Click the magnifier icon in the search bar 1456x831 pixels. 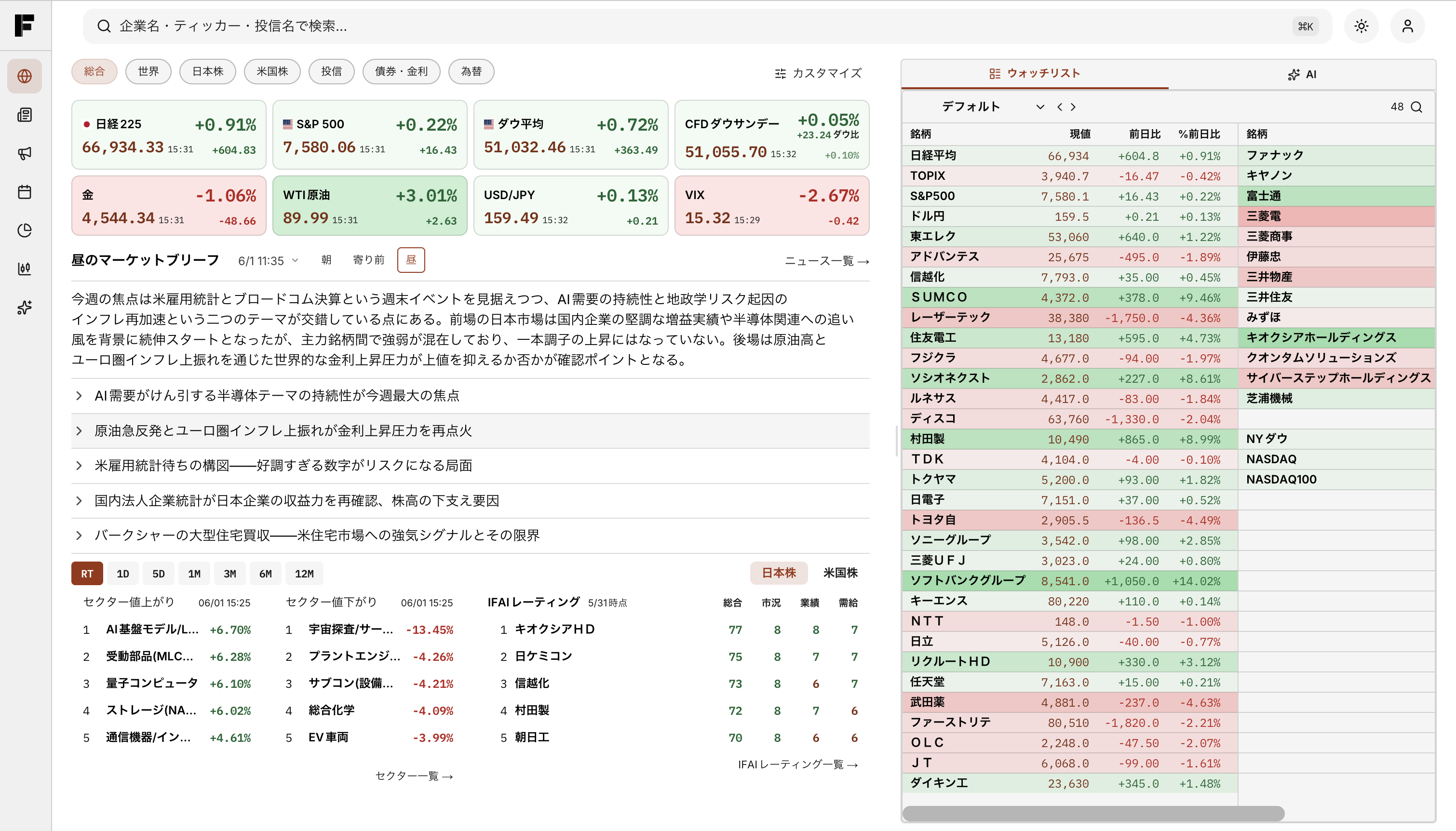click(x=104, y=26)
